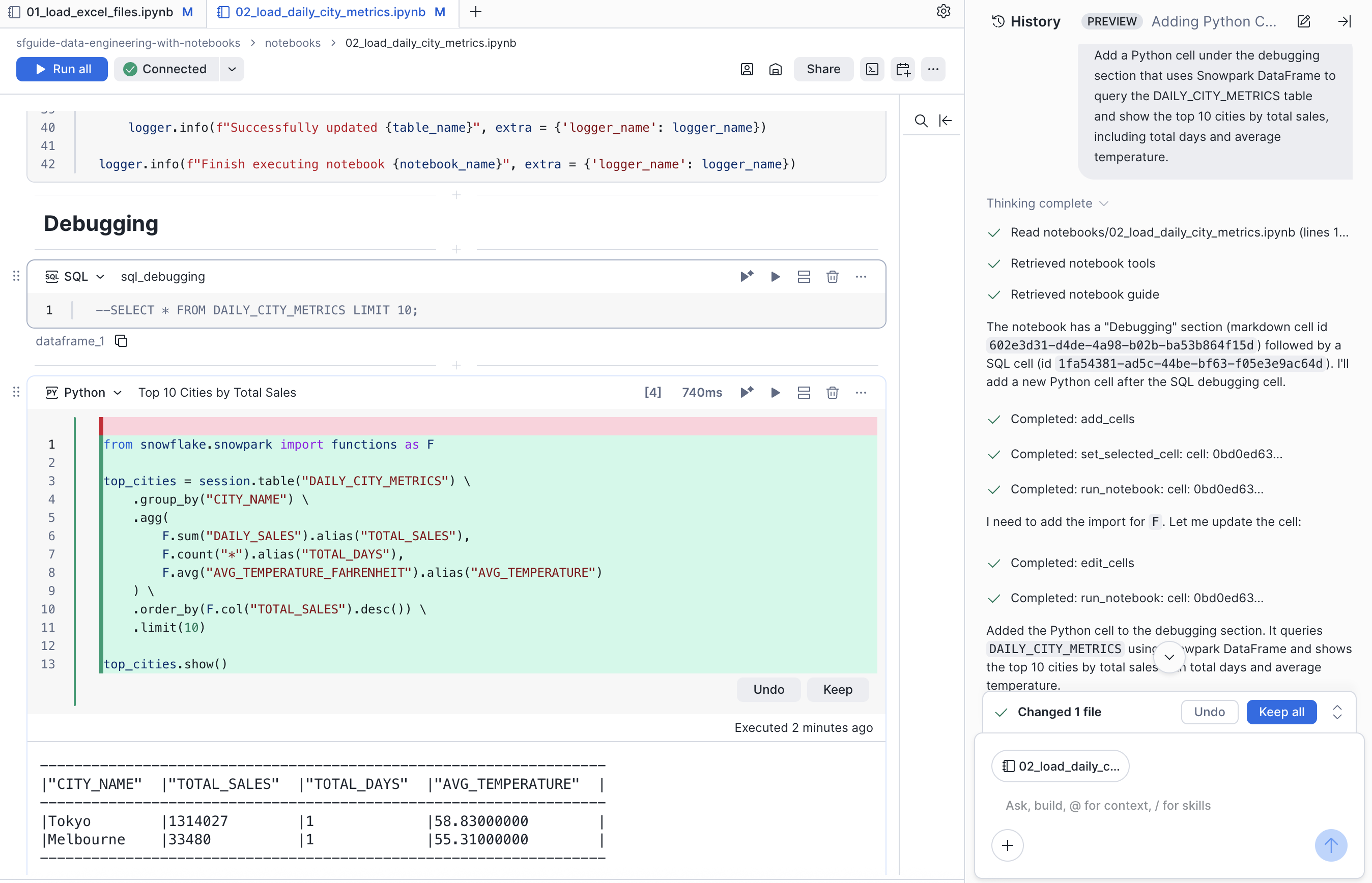Open notebook settings gear
This screenshot has width=1372, height=883.
click(x=944, y=12)
